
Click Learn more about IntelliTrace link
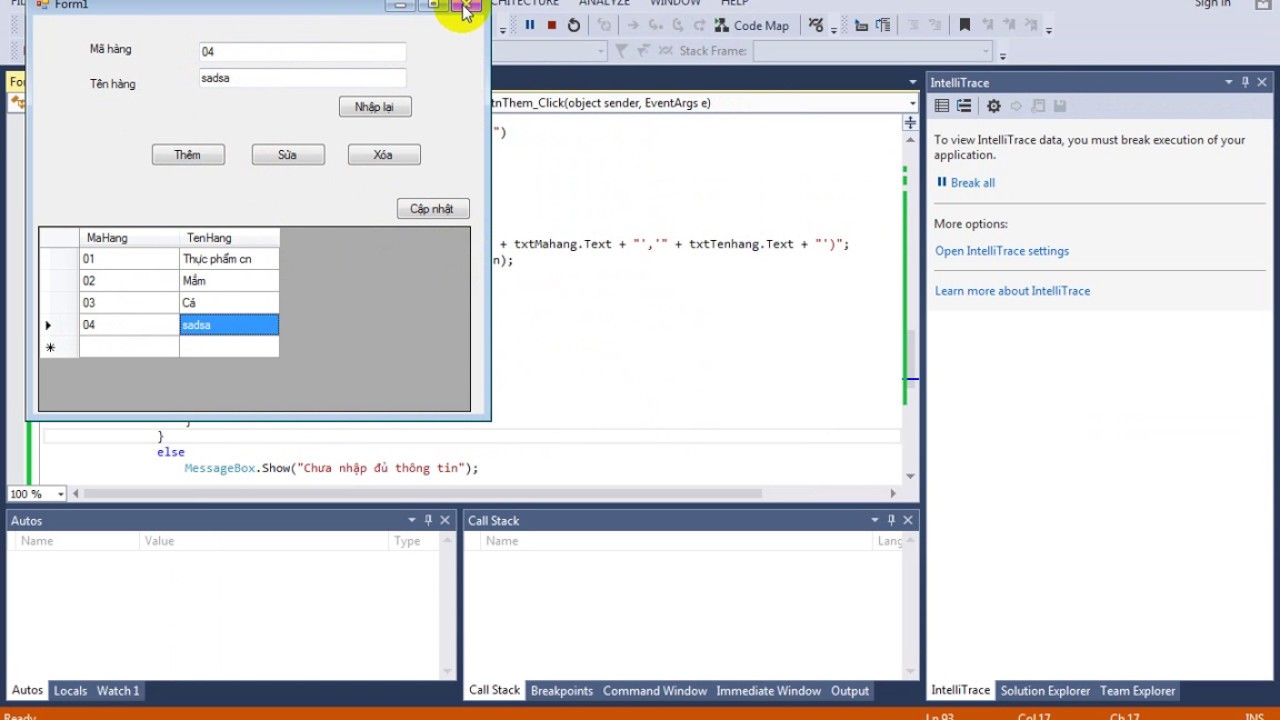click(1012, 291)
